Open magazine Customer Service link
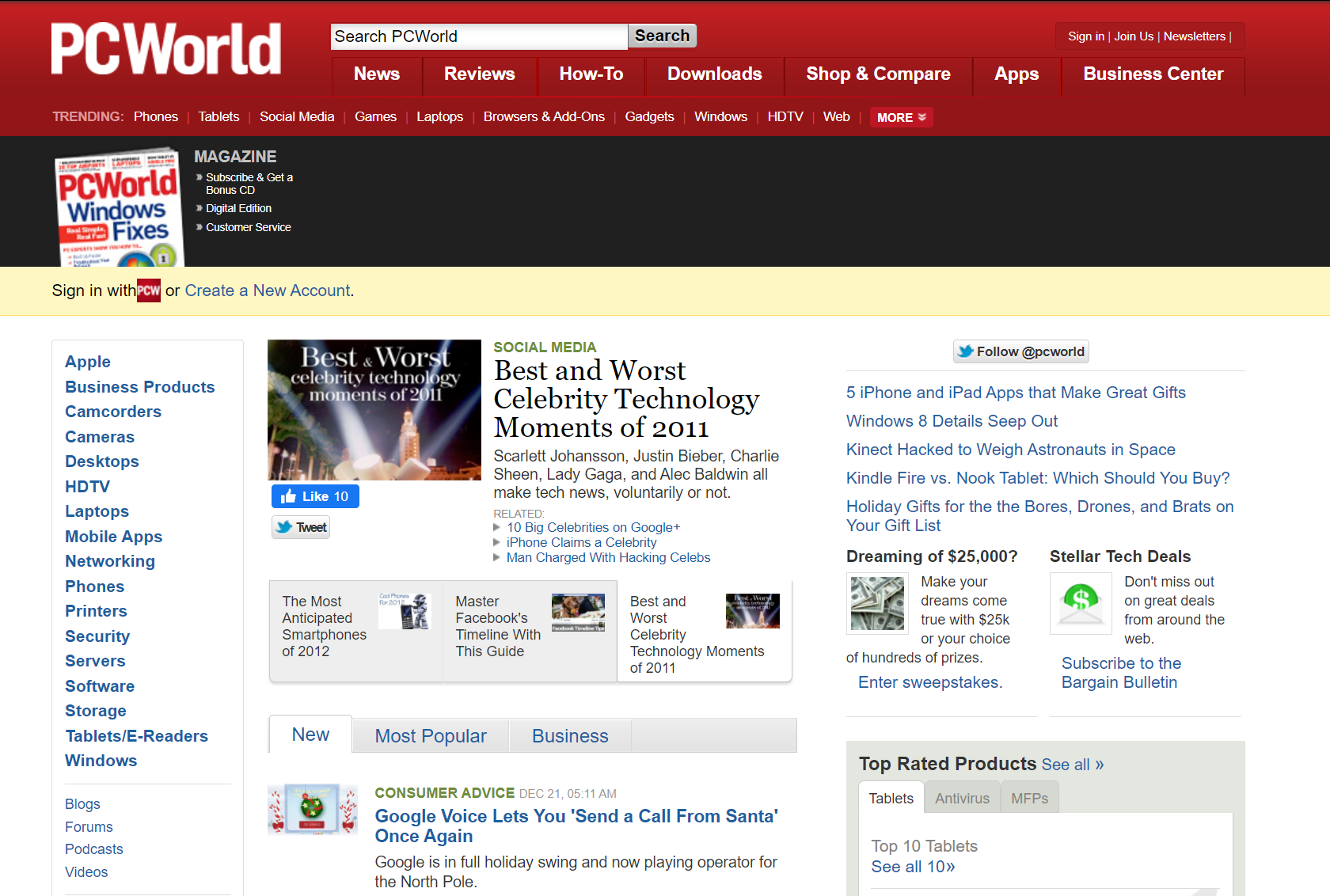Viewport: 1330px width, 896px height. click(249, 227)
